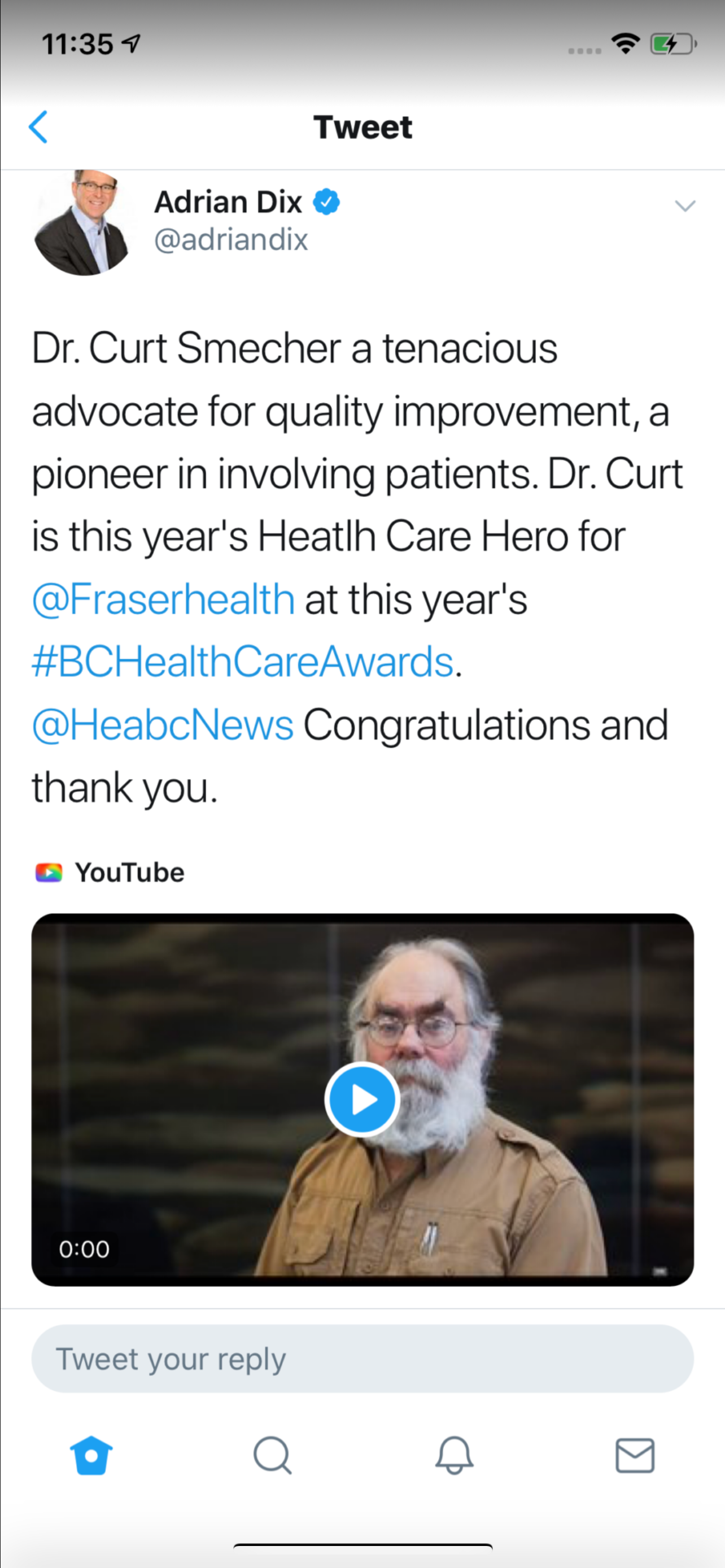The image size is (725, 1568).
Task: Tap the @adriandix handle
Action: coord(231,239)
